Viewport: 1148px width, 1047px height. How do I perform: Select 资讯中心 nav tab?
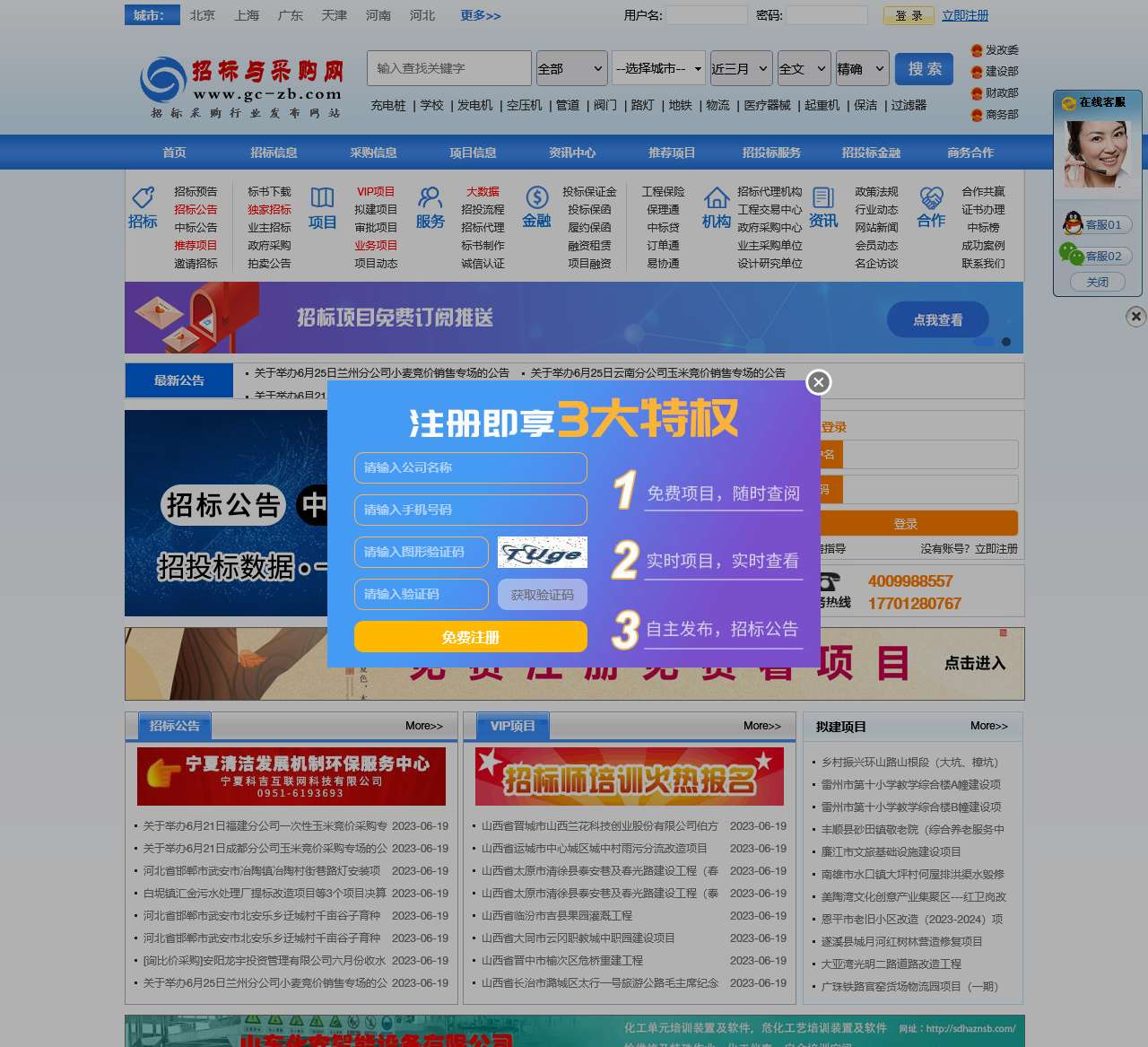tap(572, 153)
